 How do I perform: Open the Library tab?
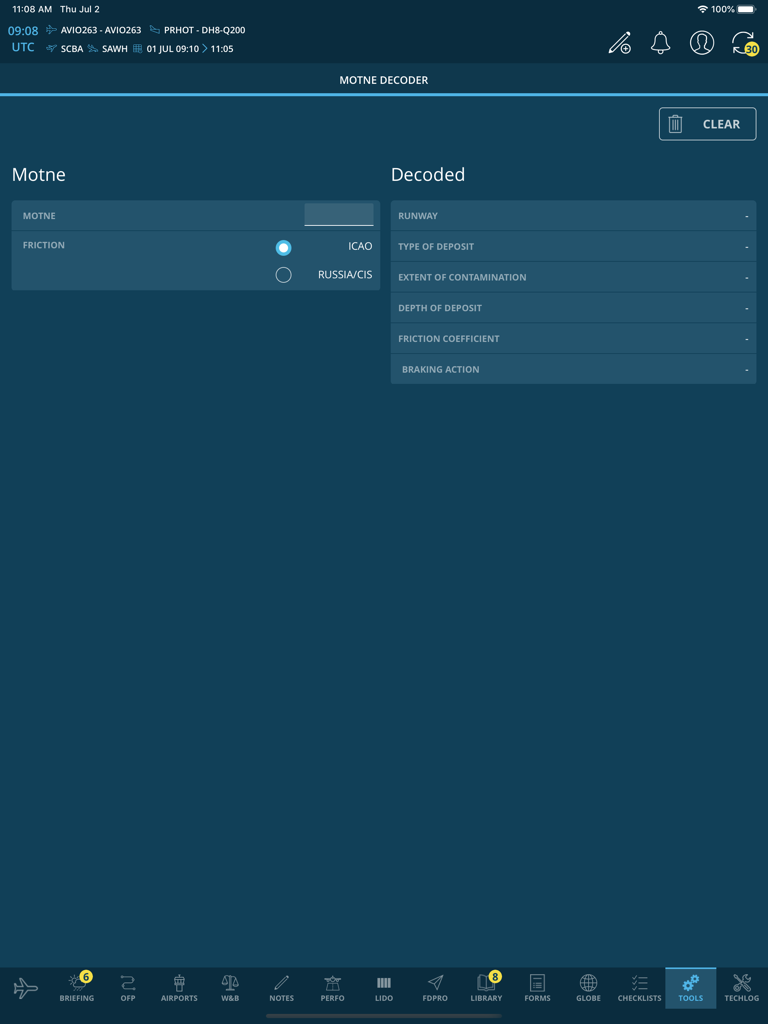tap(486, 988)
